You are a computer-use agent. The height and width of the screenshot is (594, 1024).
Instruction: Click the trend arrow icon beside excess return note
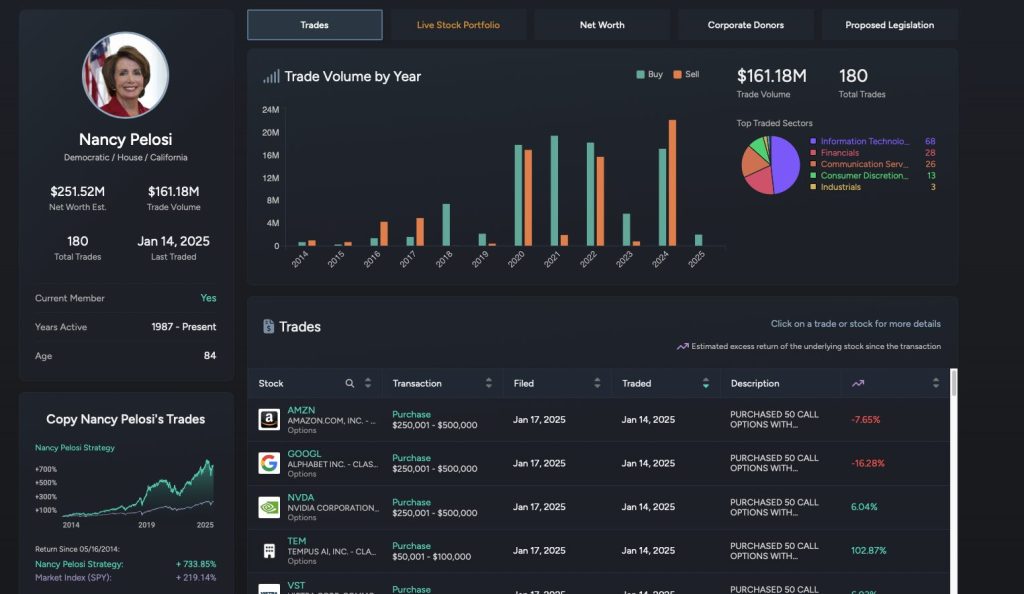(x=682, y=347)
